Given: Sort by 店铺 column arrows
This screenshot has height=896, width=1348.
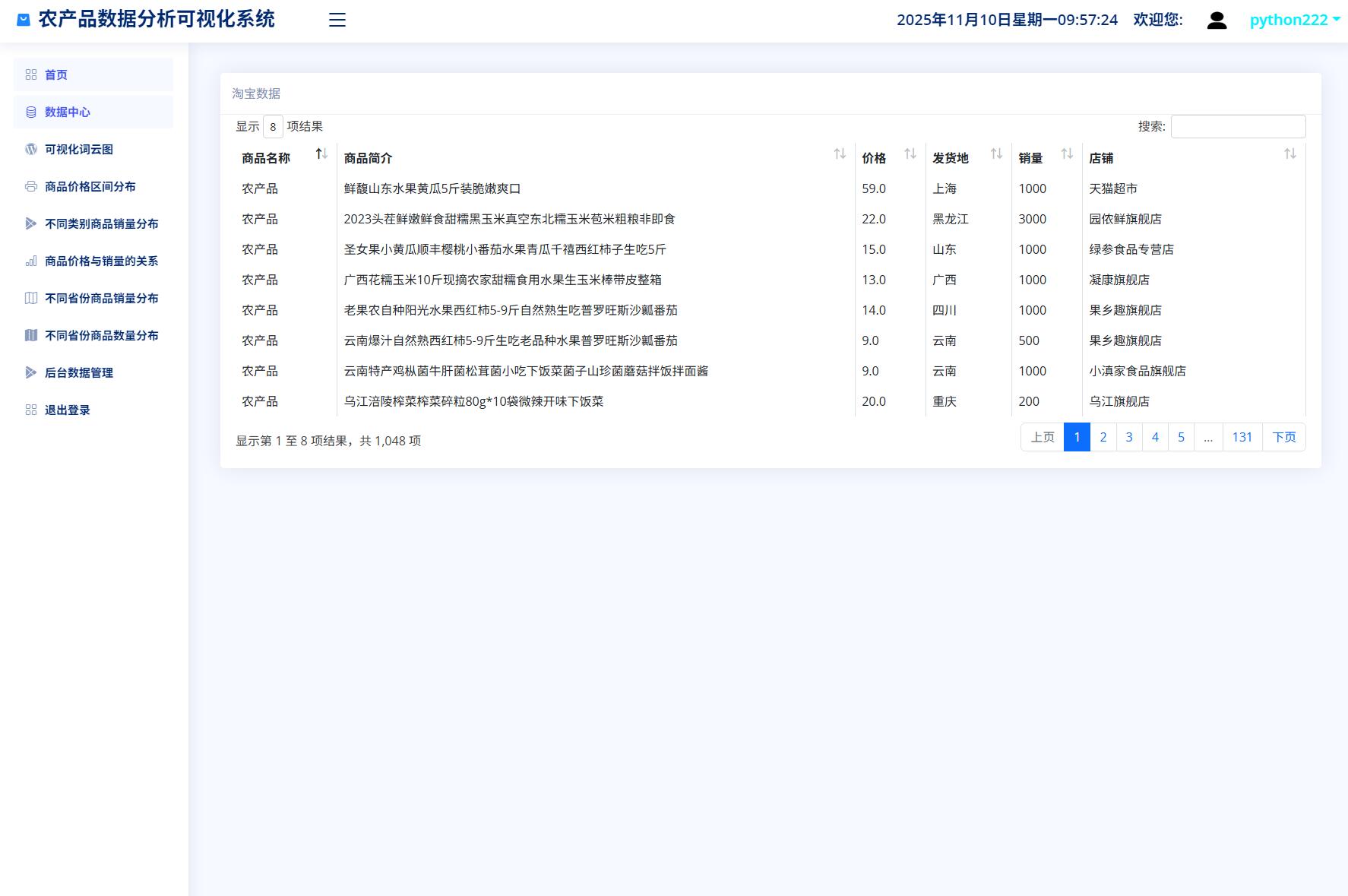Looking at the screenshot, I should click(x=1290, y=154).
